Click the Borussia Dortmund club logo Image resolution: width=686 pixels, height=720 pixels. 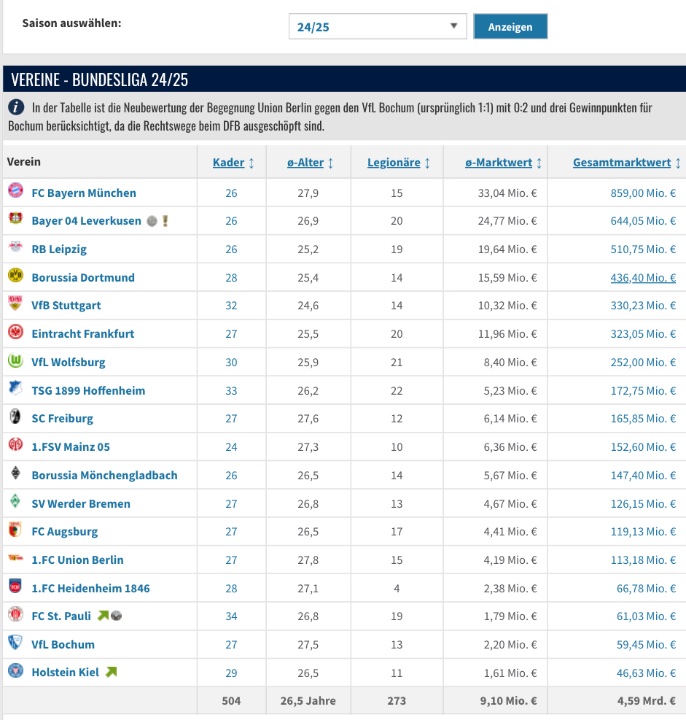click(x=15, y=277)
